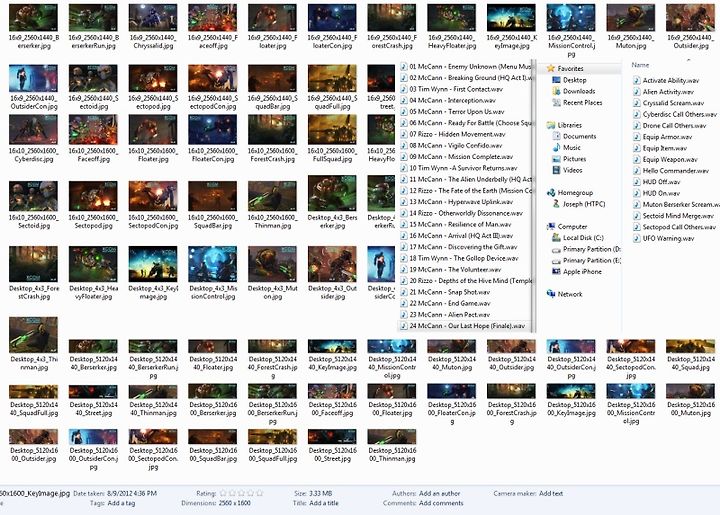This screenshot has height=515, width=720.
Task: Select 07 Rizzo - Hidden Movement.wav
Action: [453, 134]
